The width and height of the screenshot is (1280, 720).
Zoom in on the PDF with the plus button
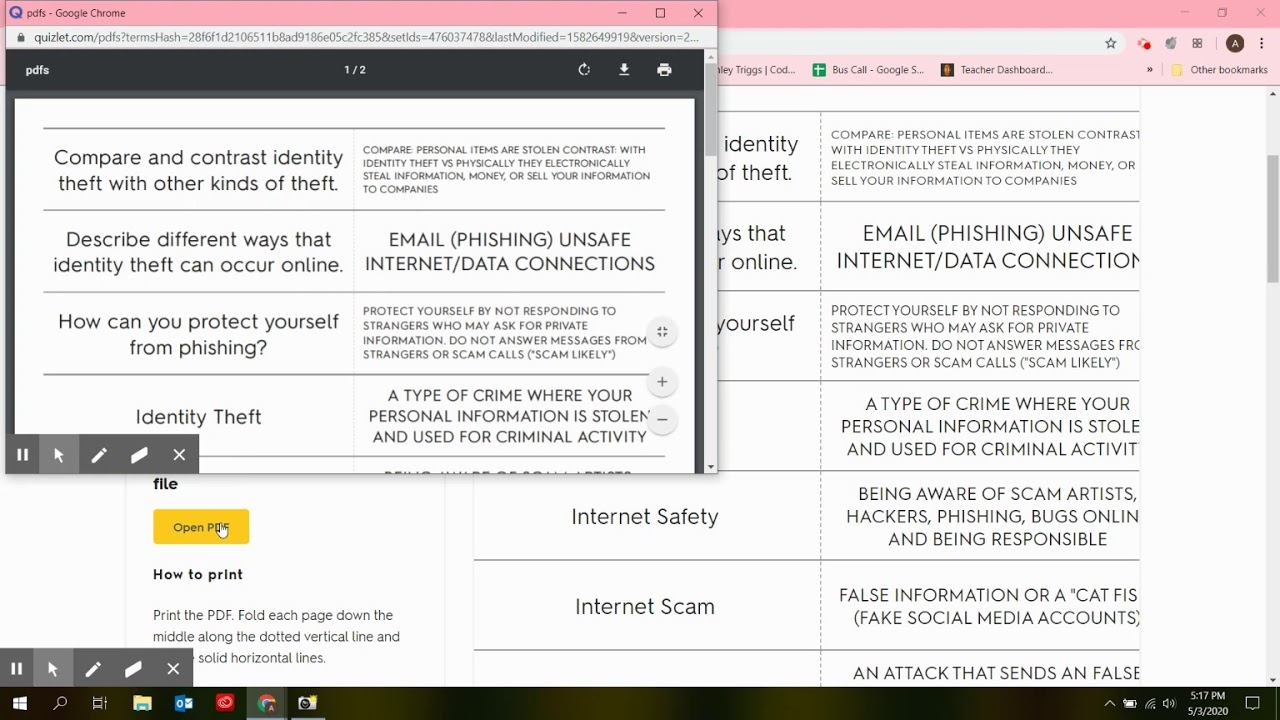click(x=662, y=382)
